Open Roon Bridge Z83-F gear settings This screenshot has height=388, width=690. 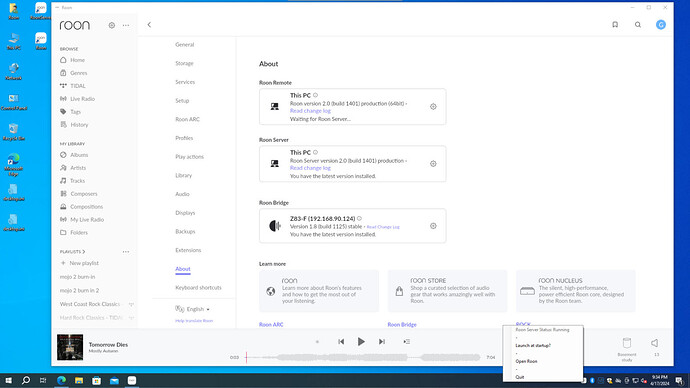pyautogui.click(x=433, y=226)
